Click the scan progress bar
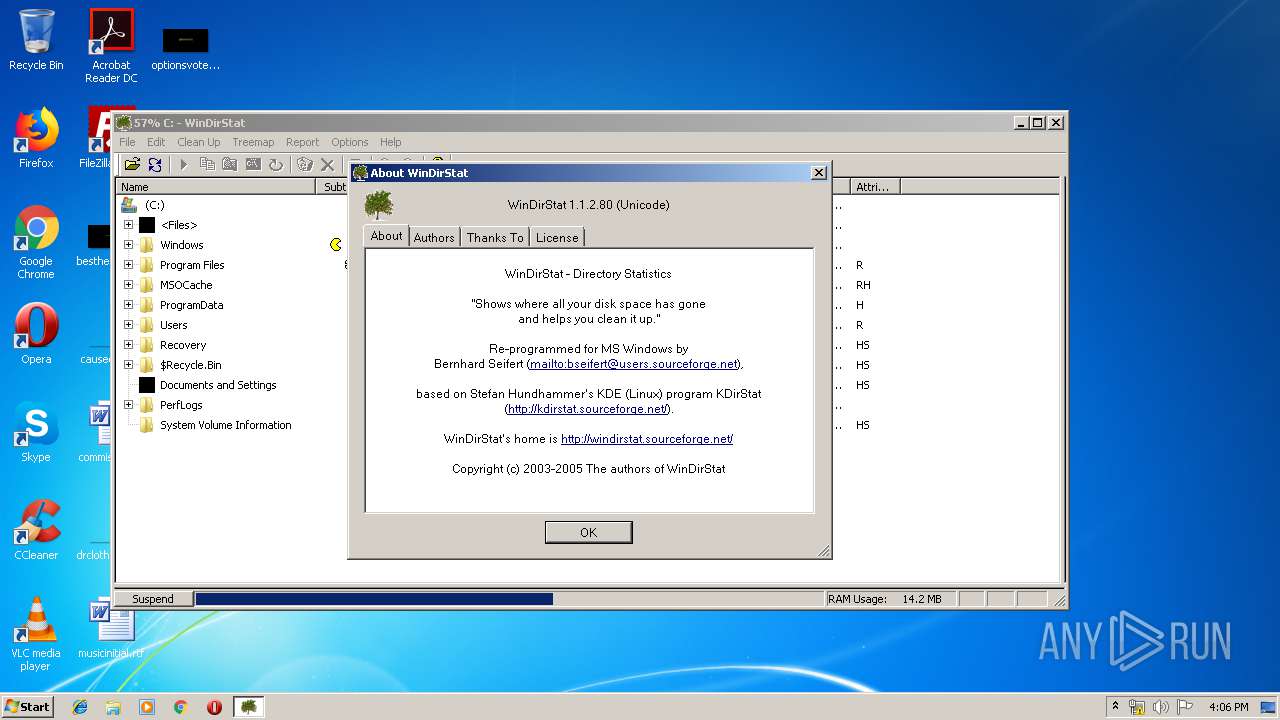This screenshot has width=1280, height=720. tap(509, 599)
